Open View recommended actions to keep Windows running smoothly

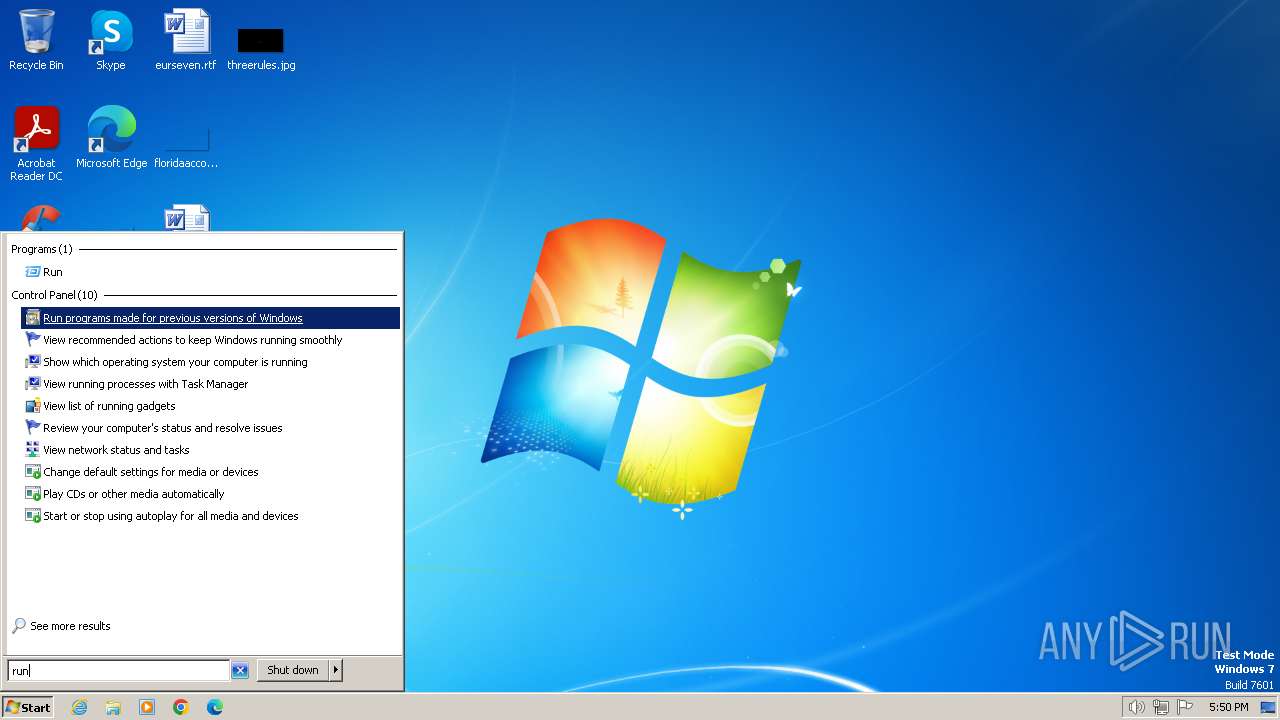211,340
